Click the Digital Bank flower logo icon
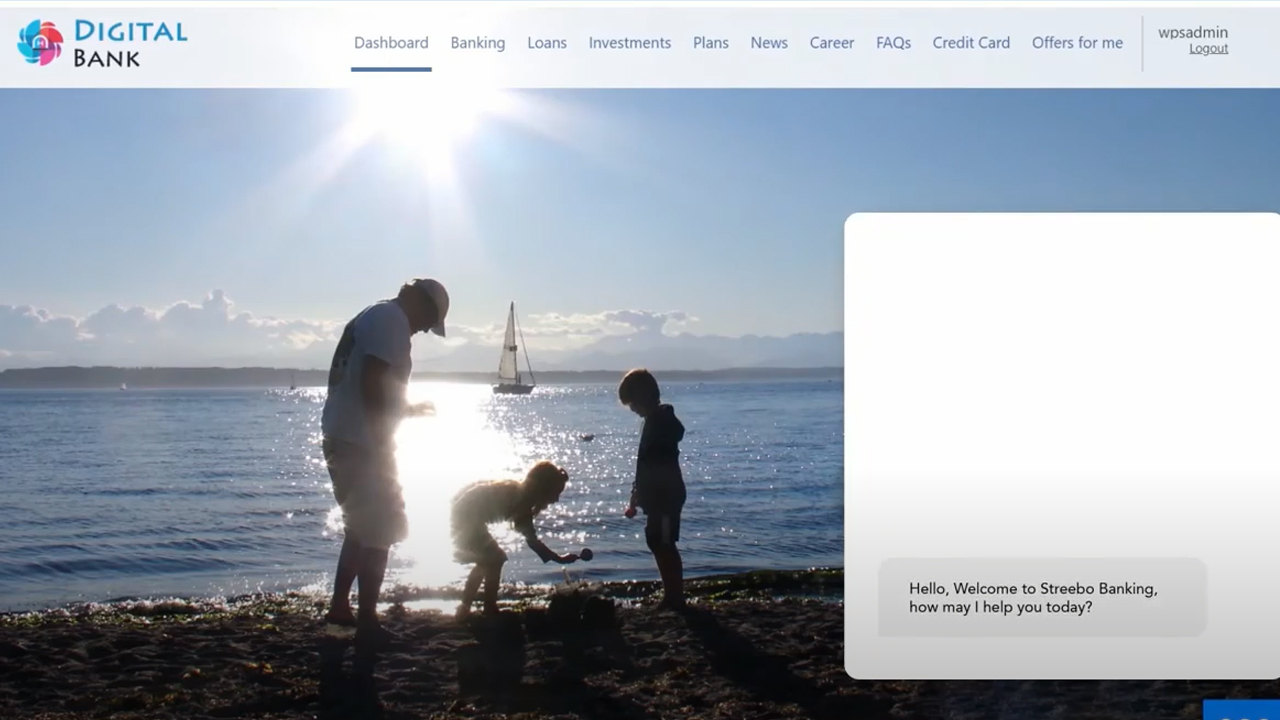The width and height of the screenshot is (1280, 720). pos(40,43)
